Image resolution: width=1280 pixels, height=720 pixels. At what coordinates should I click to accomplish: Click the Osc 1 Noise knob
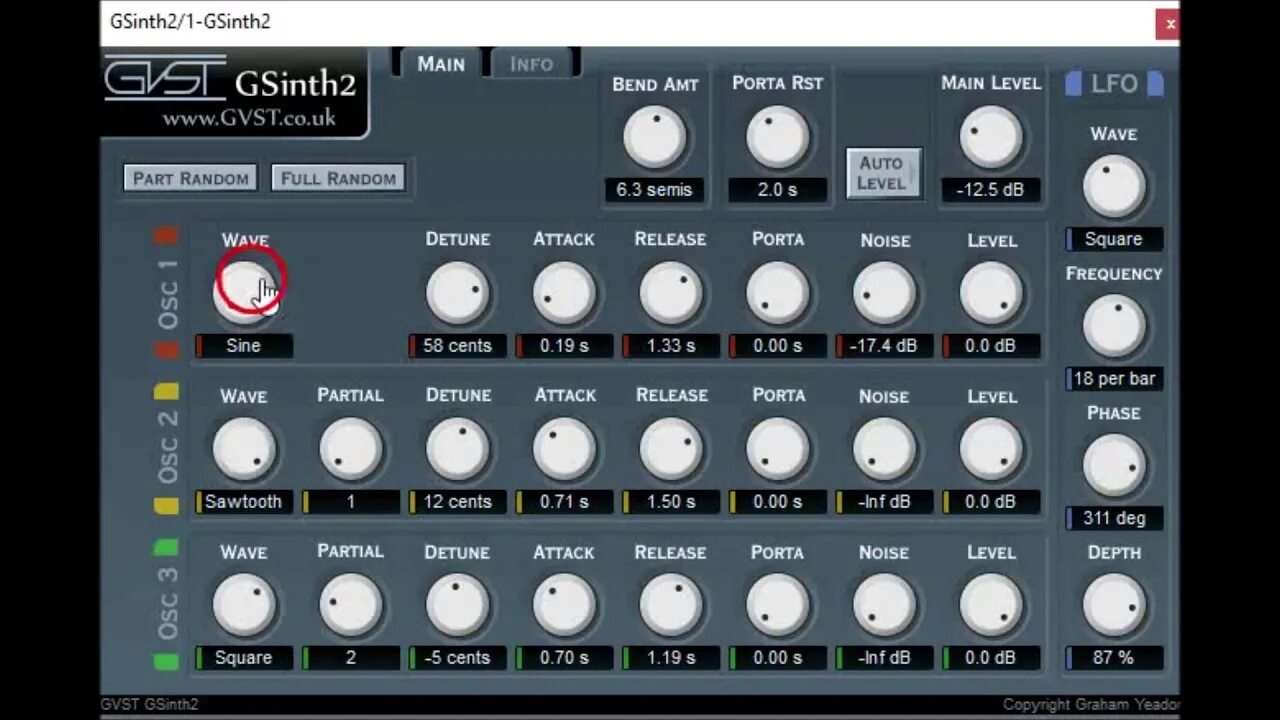[x=885, y=293]
